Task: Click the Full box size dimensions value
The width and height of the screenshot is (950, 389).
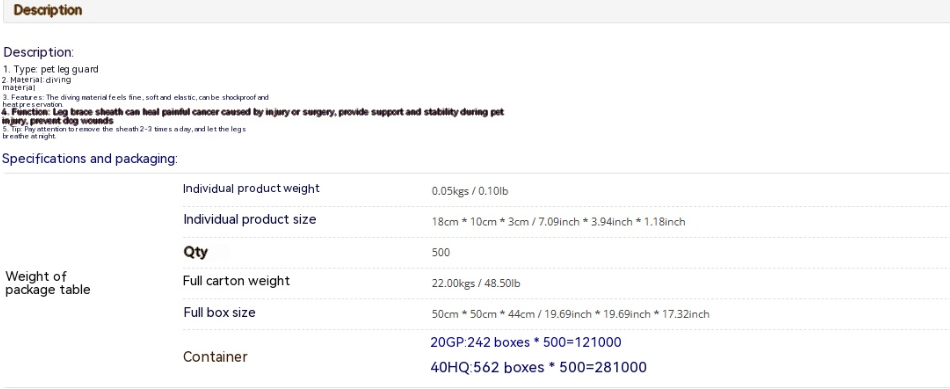Action: [571, 314]
